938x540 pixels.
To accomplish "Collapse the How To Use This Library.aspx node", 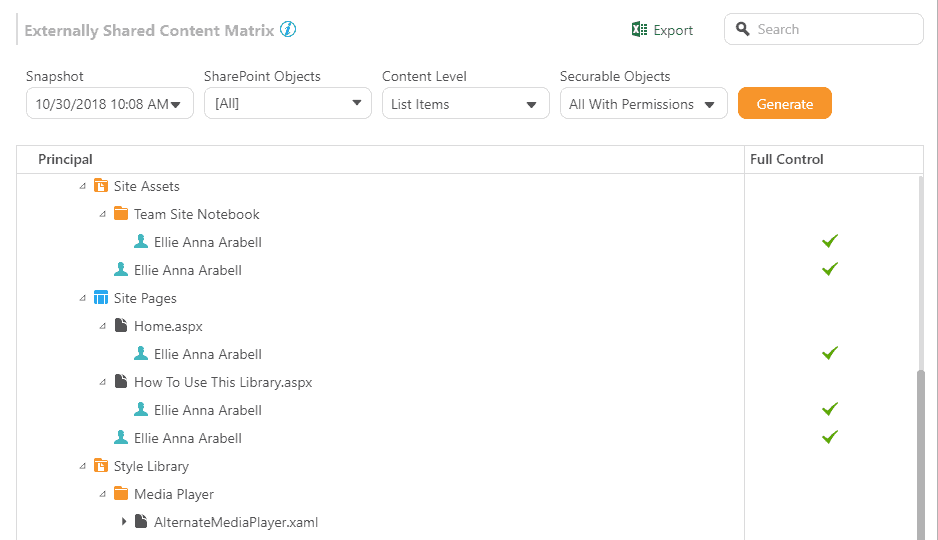I will coord(103,382).
